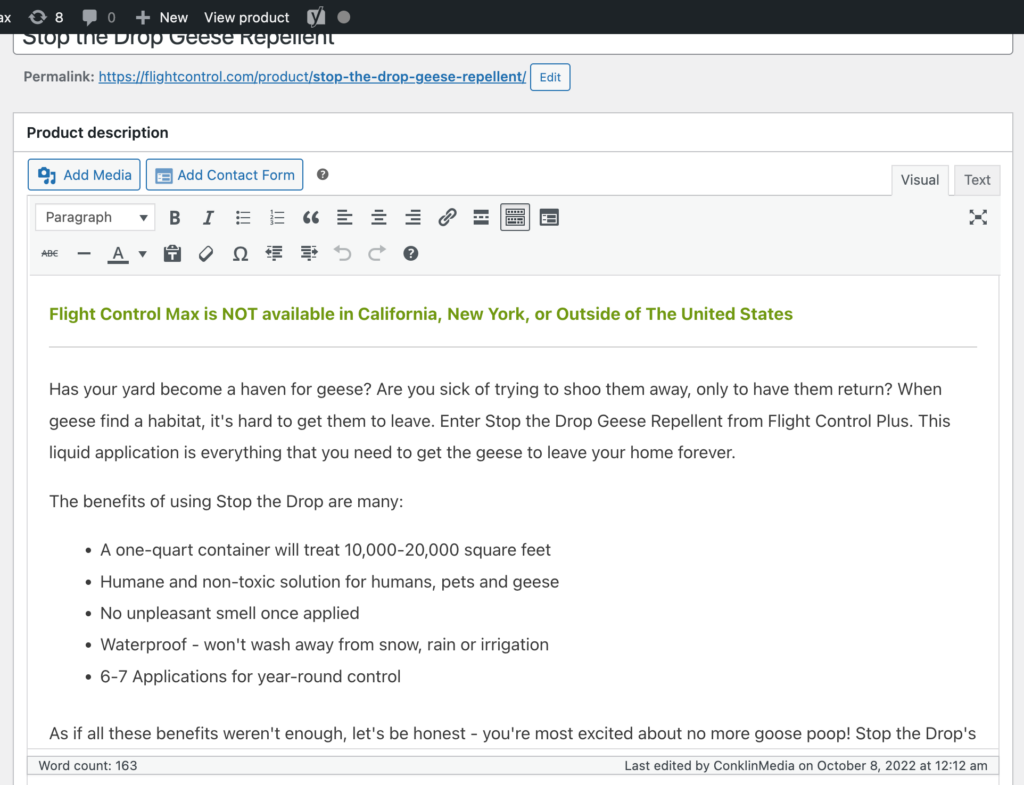Click the '6-7 Applications' bullet
The height and width of the screenshot is (785, 1024).
pos(250,677)
